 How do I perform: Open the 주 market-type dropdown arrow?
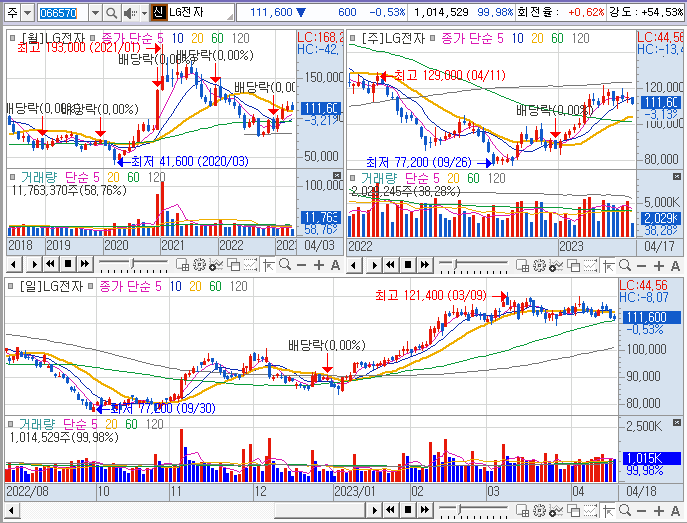pyautogui.click(x=27, y=13)
